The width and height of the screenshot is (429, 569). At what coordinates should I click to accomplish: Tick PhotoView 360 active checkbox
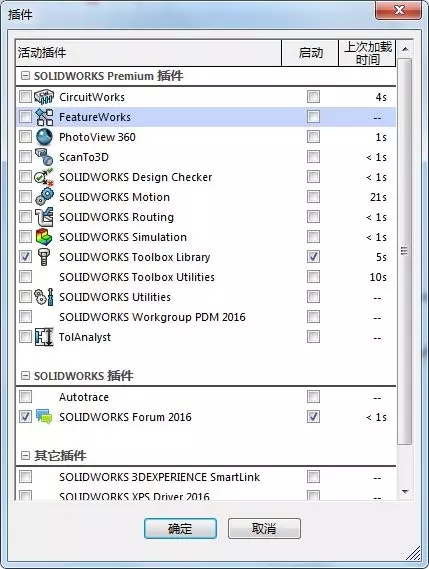(25, 137)
